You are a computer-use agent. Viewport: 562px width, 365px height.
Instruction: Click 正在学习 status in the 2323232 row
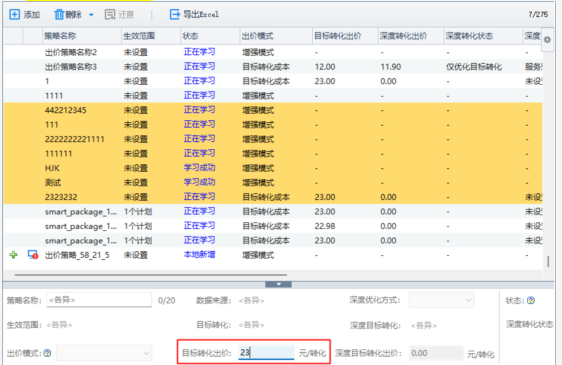(x=199, y=197)
